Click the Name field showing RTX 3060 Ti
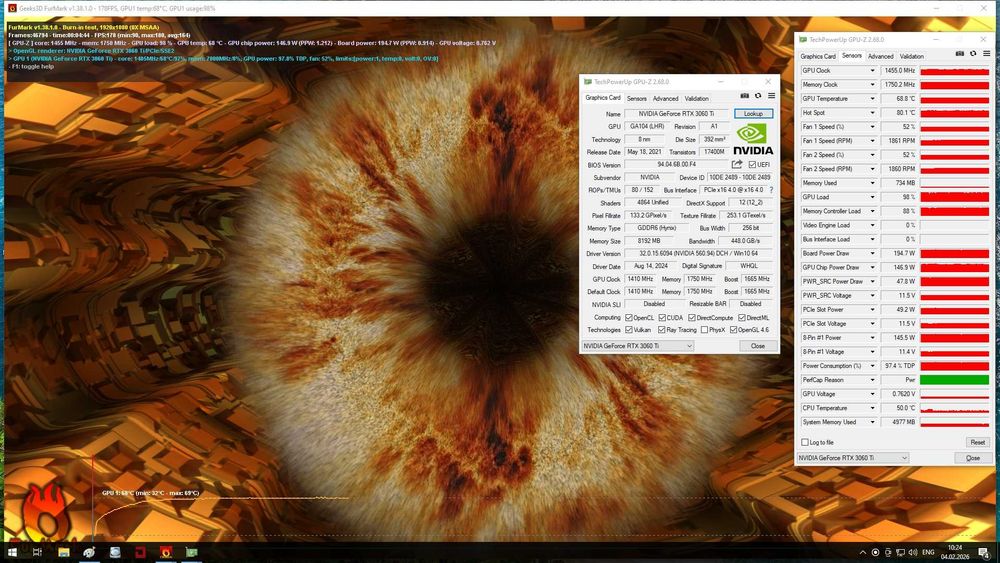This screenshot has height=563, width=1000. [677, 113]
